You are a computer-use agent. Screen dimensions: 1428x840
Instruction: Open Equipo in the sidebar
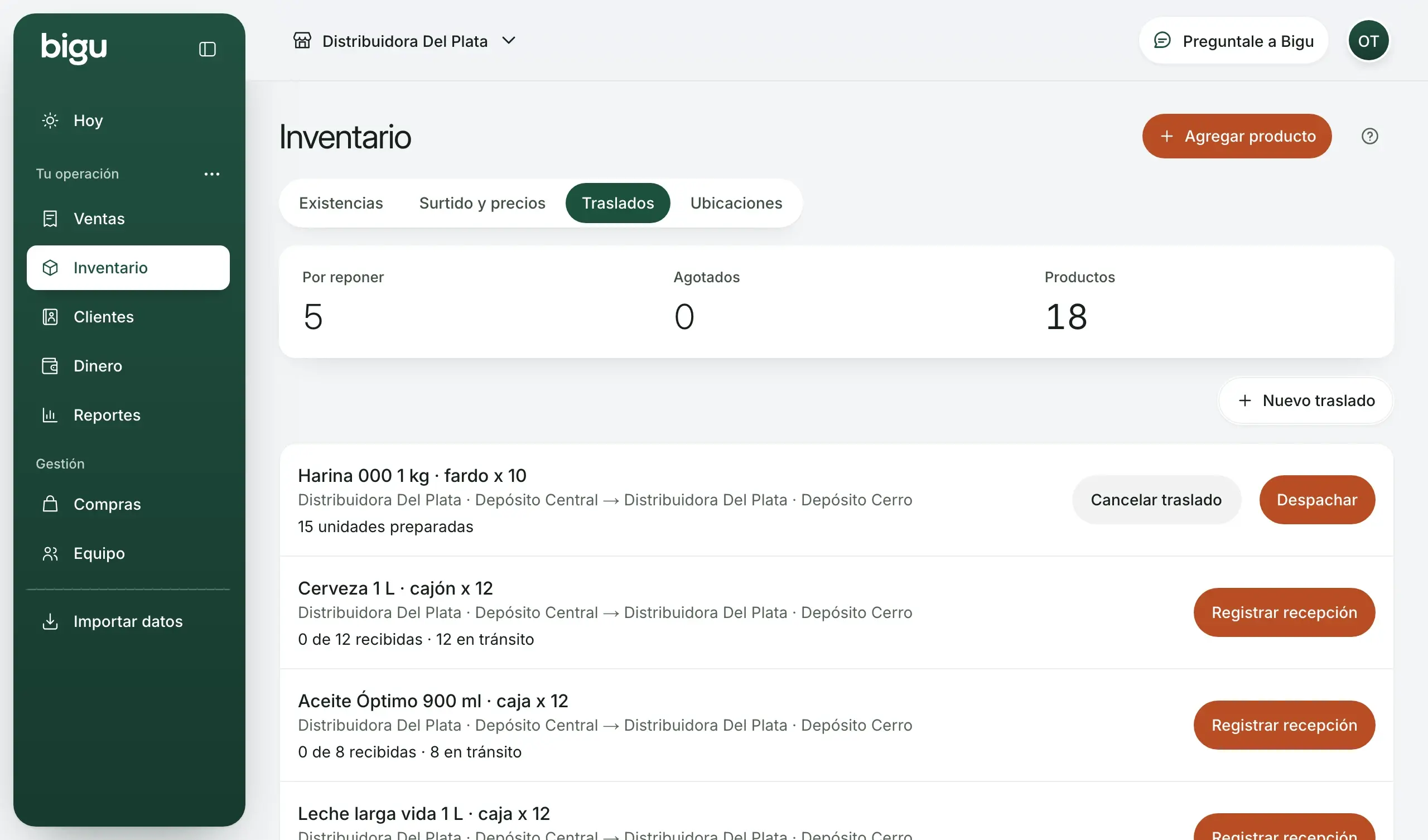[x=128, y=554]
